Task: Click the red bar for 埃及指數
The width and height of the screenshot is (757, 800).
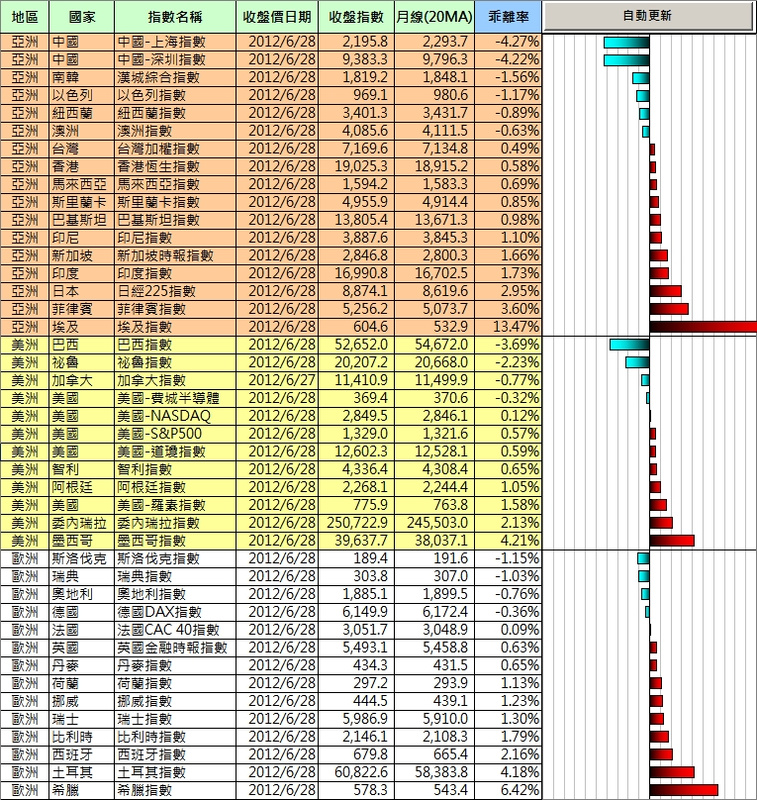Action: pos(703,327)
